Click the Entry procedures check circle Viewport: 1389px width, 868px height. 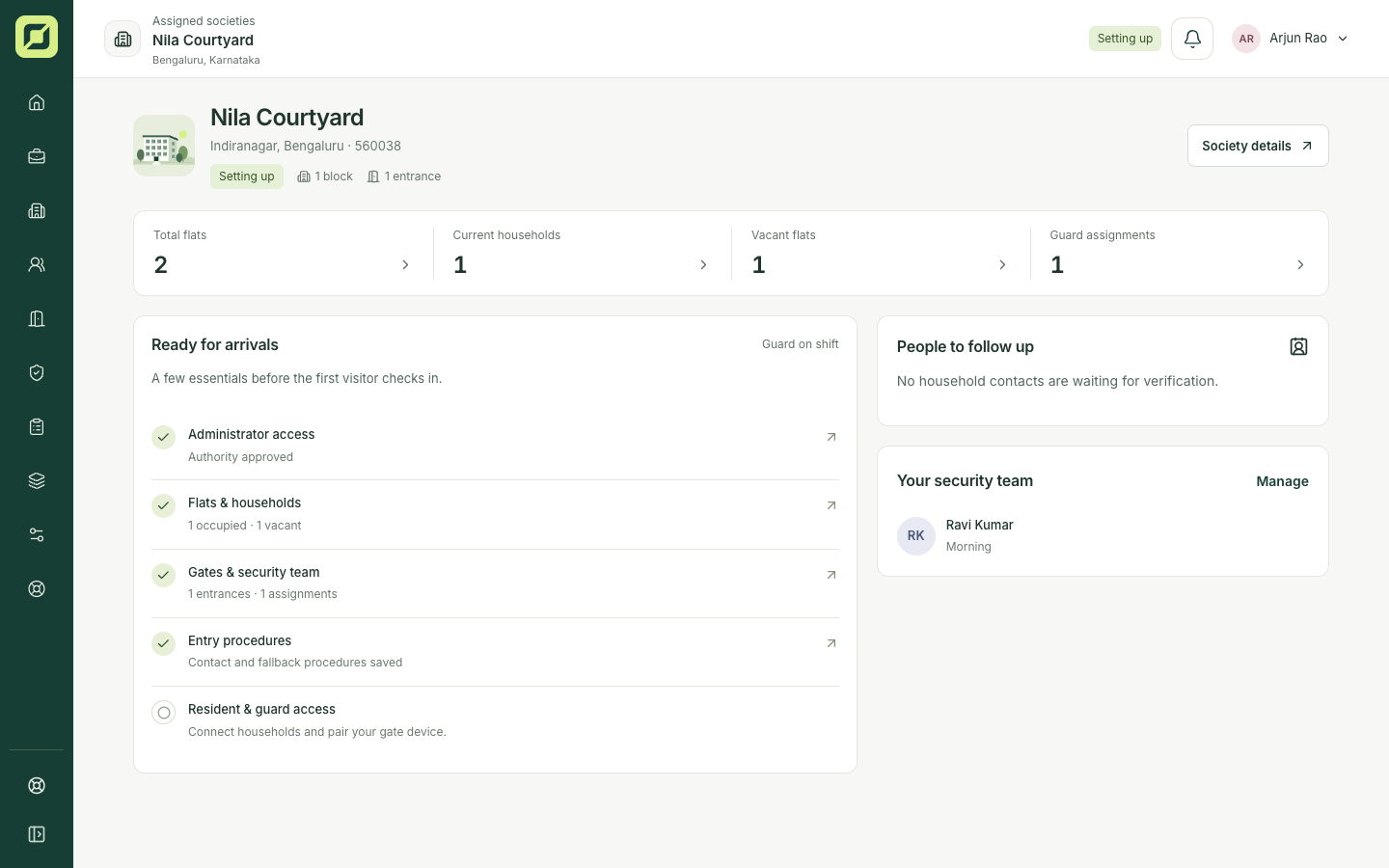click(x=164, y=643)
